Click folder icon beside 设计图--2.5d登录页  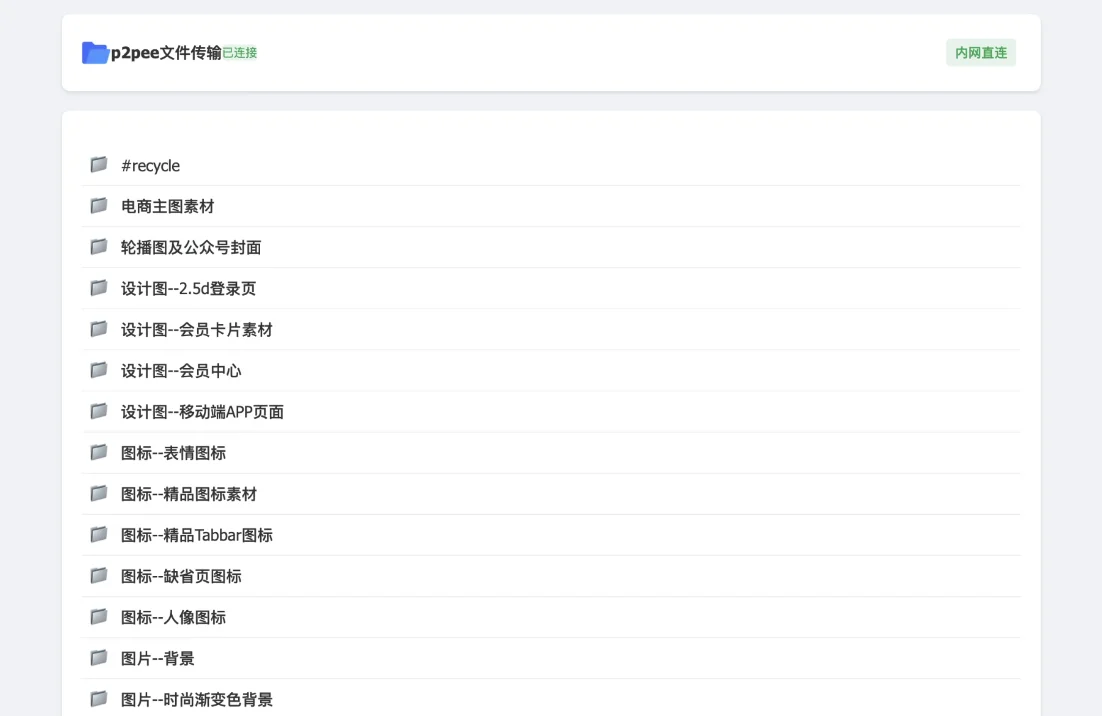pyautogui.click(x=99, y=287)
